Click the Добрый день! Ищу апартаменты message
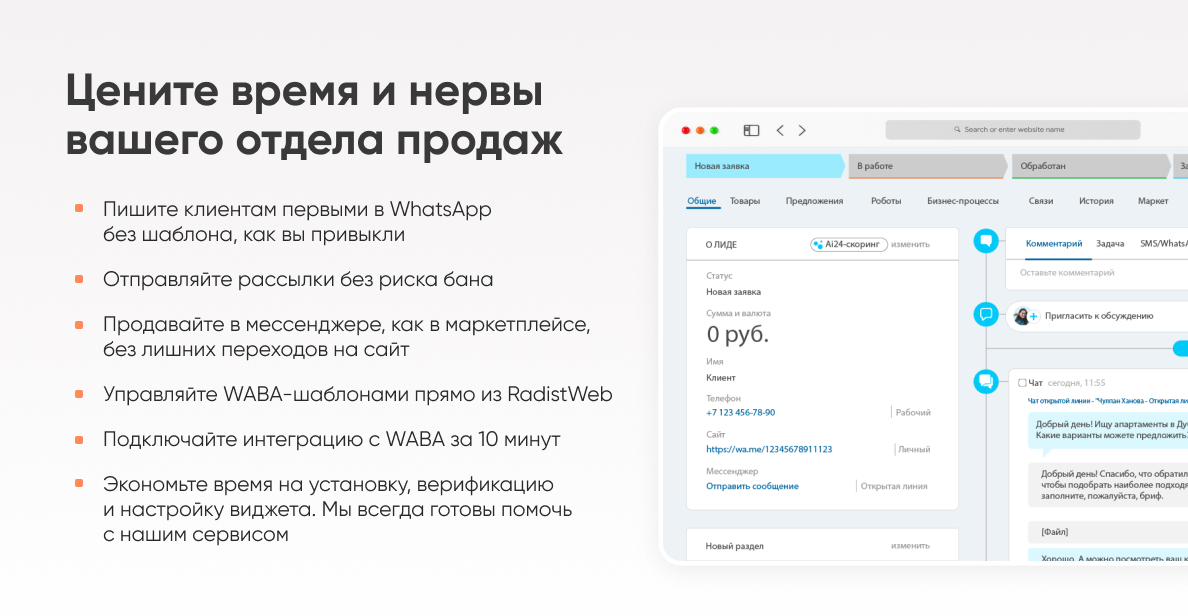The width and height of the screenshot is (1188, 616). tap(1108, 430)
